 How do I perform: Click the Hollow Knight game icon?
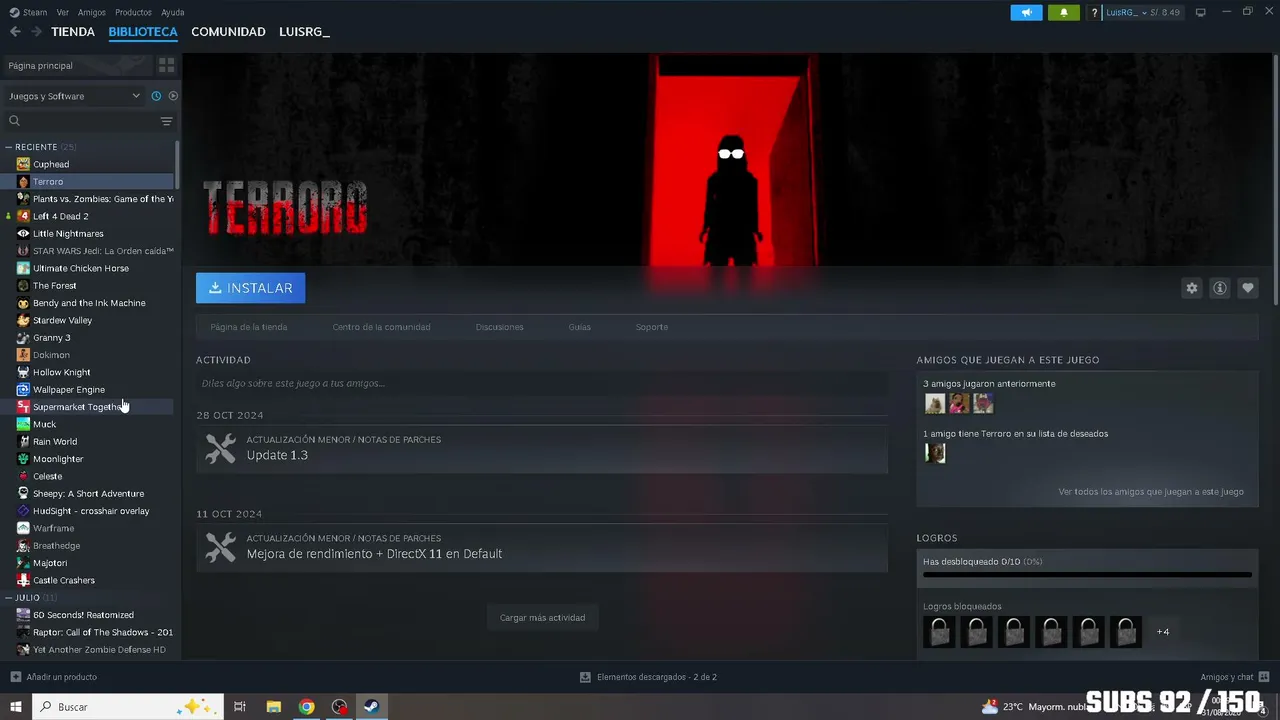(x=23, y=372)
